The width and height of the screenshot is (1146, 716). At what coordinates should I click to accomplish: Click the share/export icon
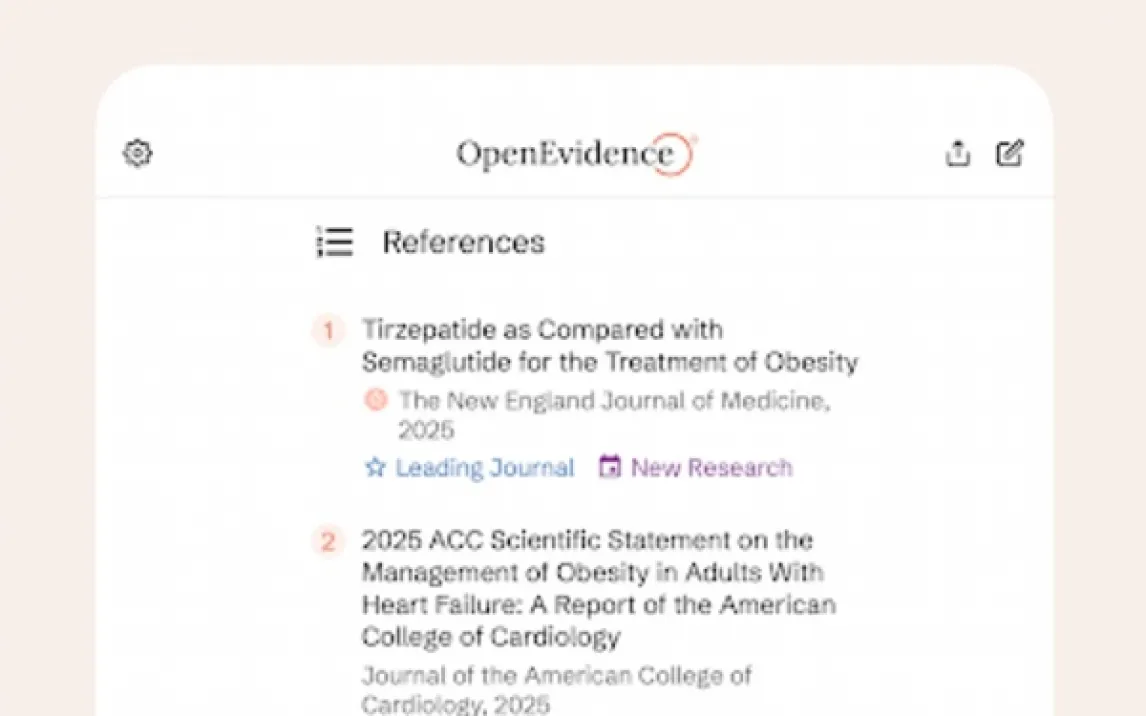click(958, 154)
